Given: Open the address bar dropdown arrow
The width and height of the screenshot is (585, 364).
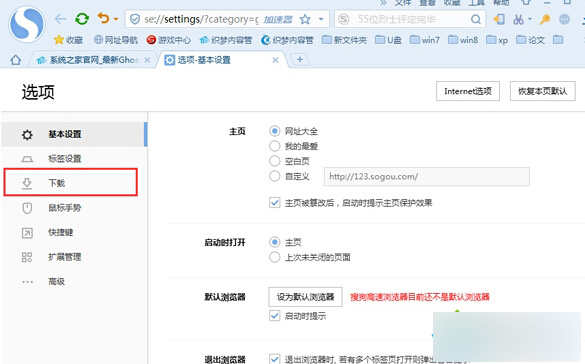Looking at the screenshot, I should 321,19.
